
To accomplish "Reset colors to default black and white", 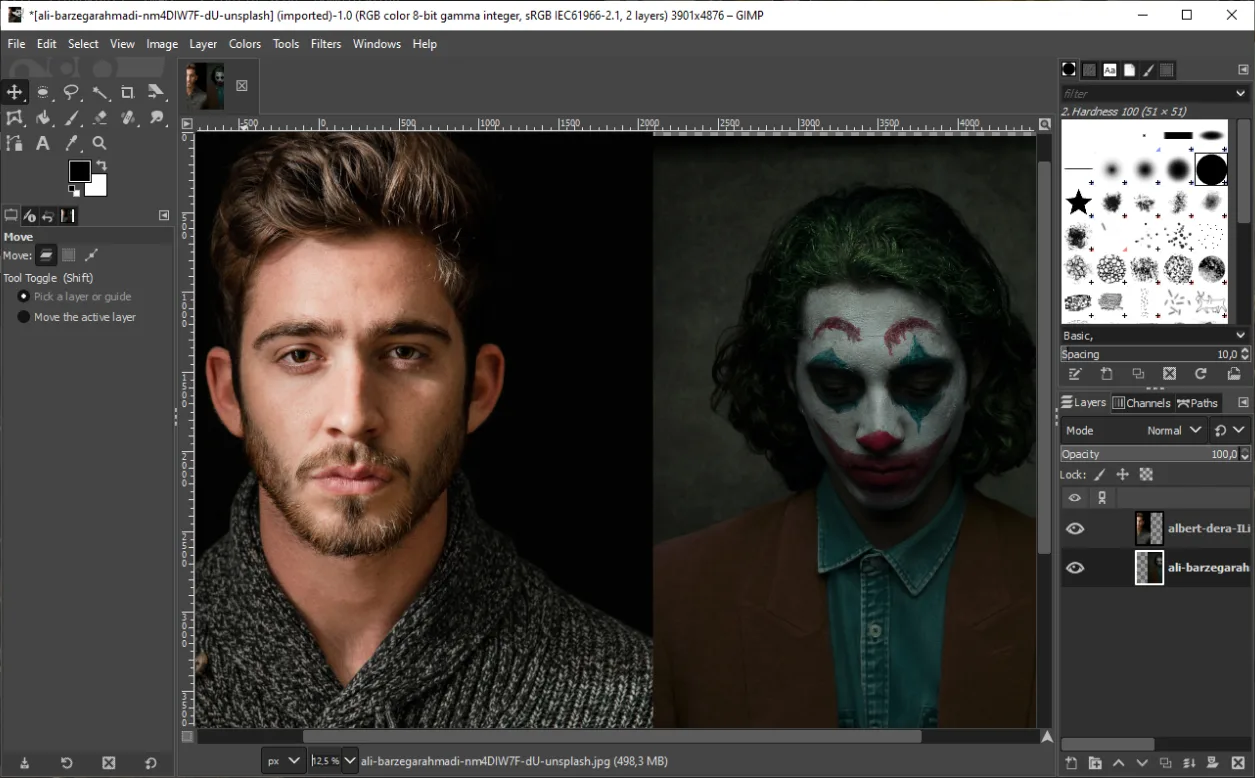I will point(73,190).
